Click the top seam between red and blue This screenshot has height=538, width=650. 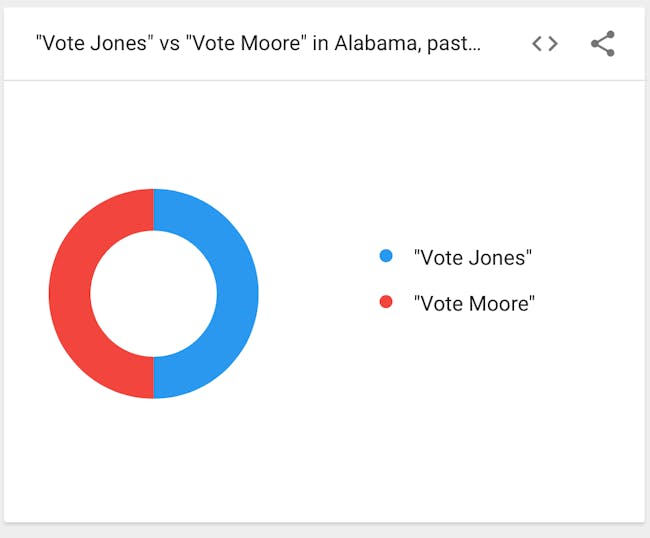153,210
